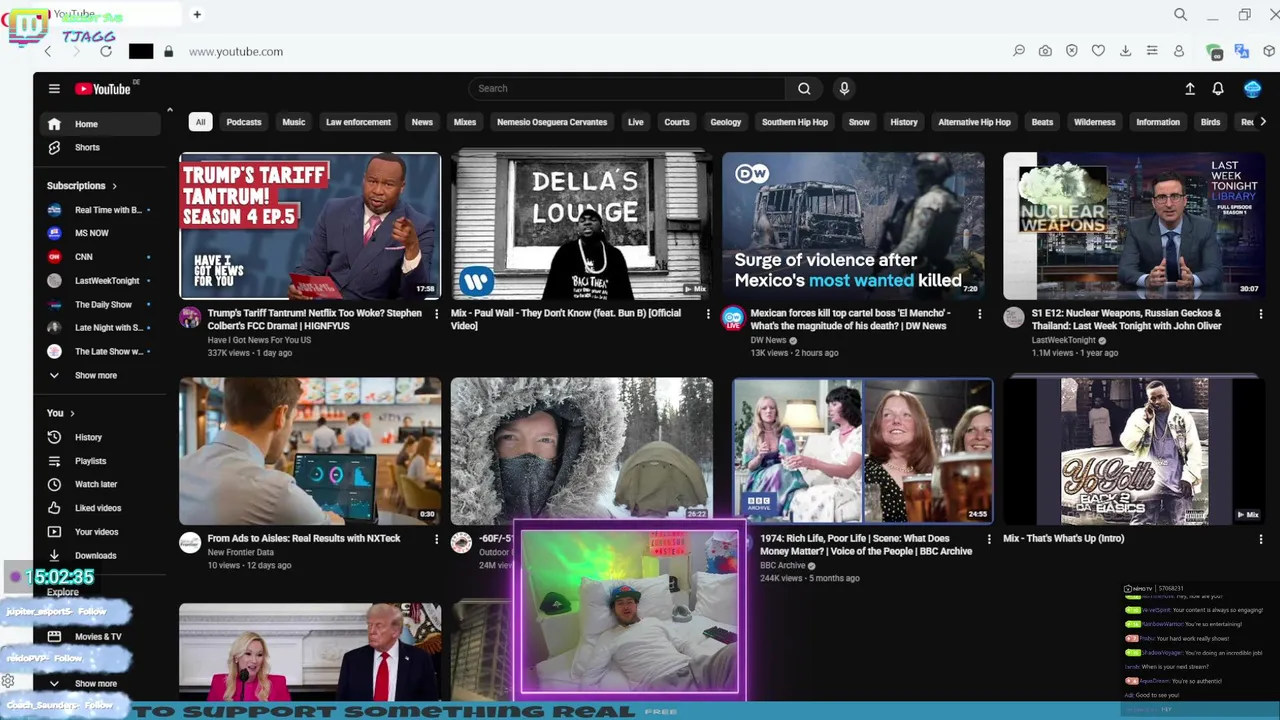Click the translate extension icon
The width and height of the screenshot is (1280, 720).
[1242, 51]
